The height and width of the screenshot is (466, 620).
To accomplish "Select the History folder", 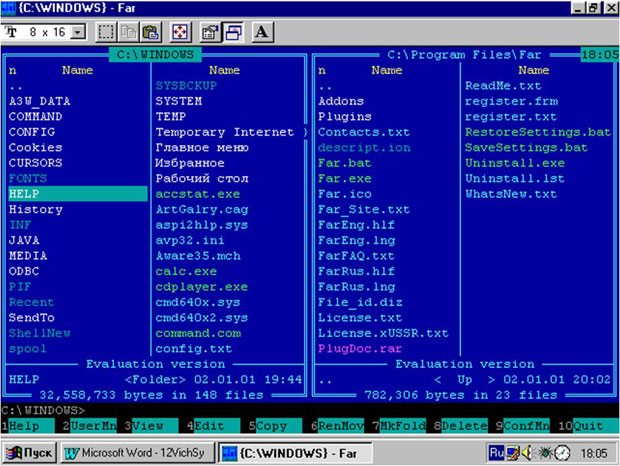I will [x=36, y=209].
